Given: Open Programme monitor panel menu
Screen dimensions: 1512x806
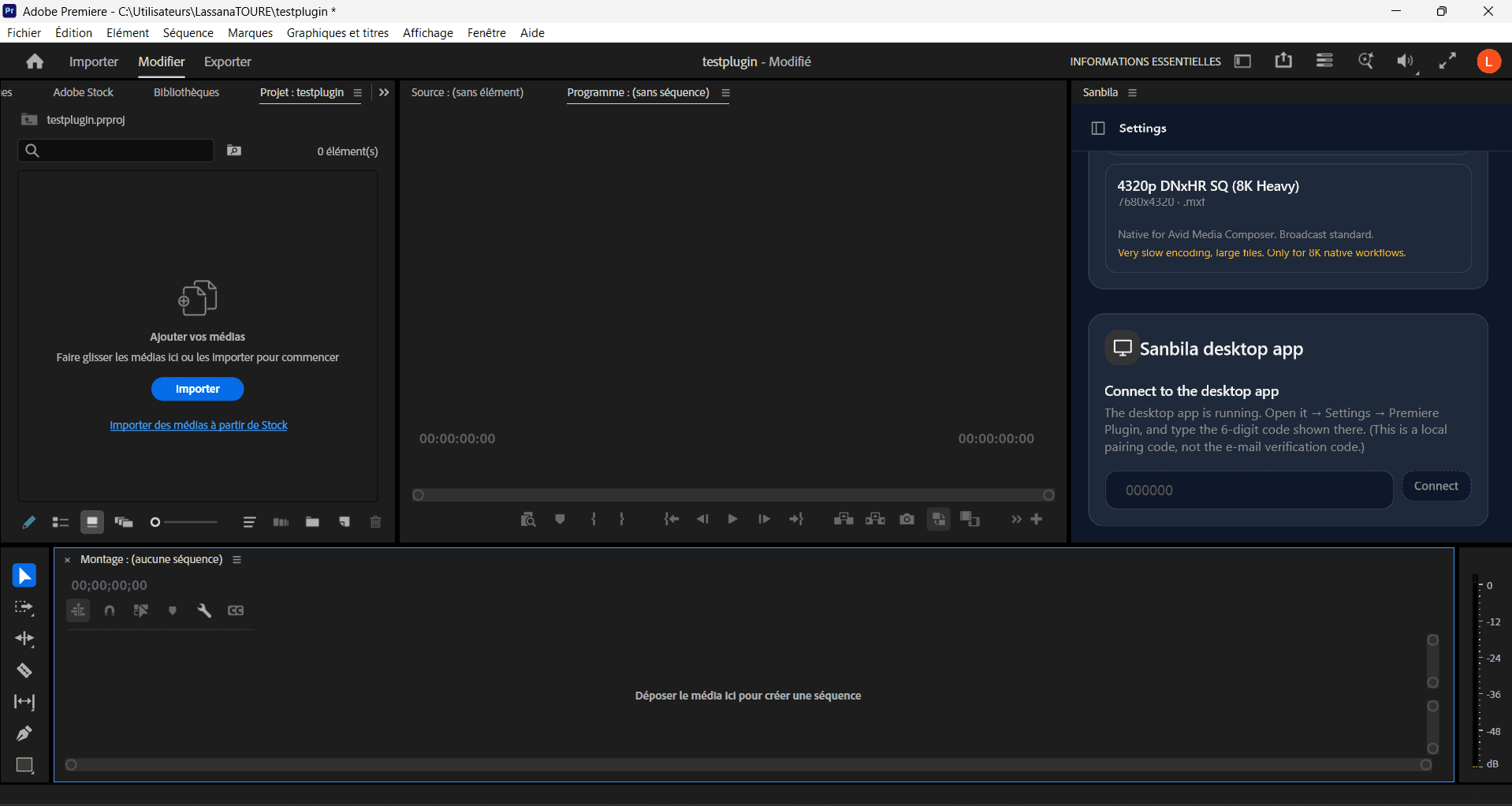Looking at the screenshot, I should 726,93.
